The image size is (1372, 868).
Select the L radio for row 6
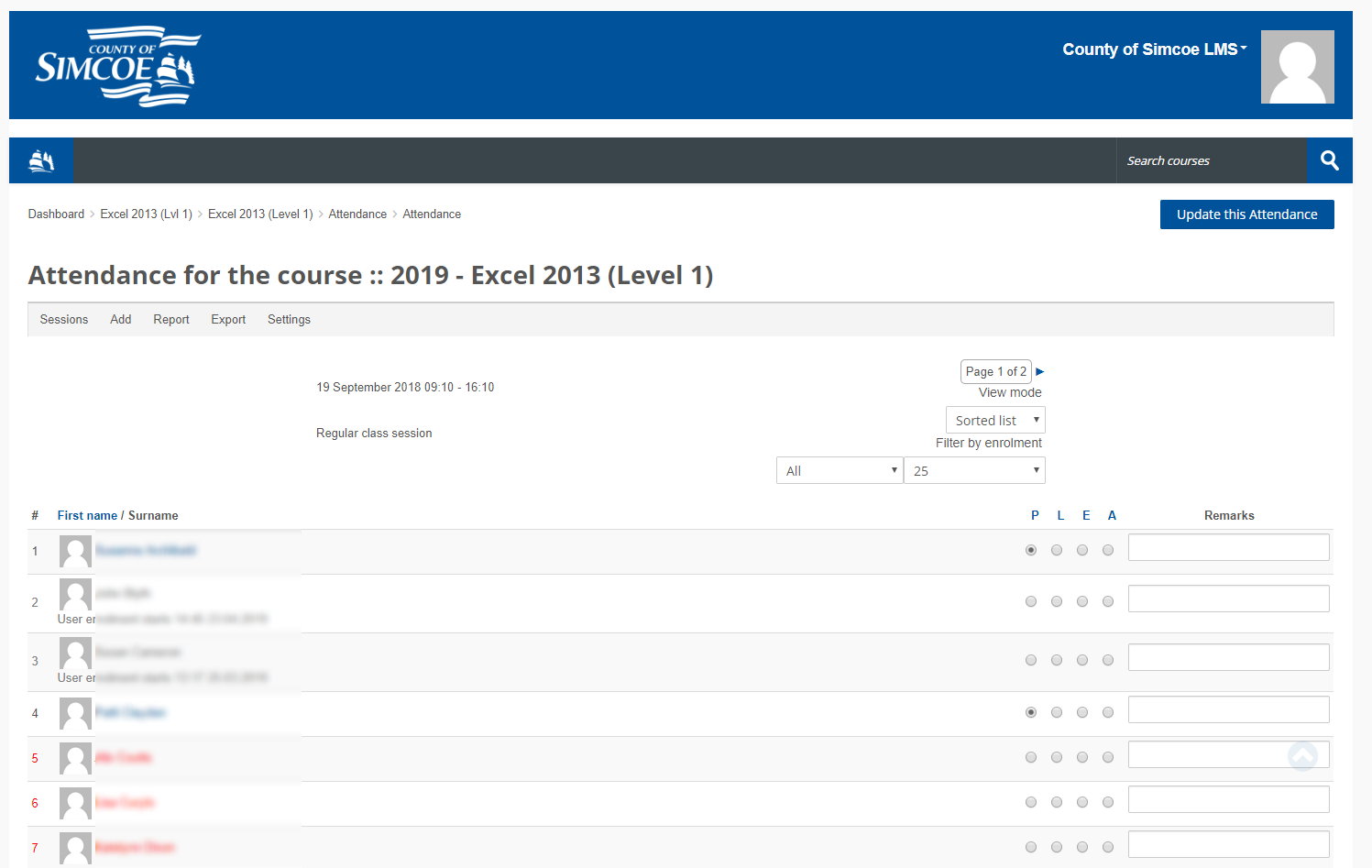(x=1057, y=802)
